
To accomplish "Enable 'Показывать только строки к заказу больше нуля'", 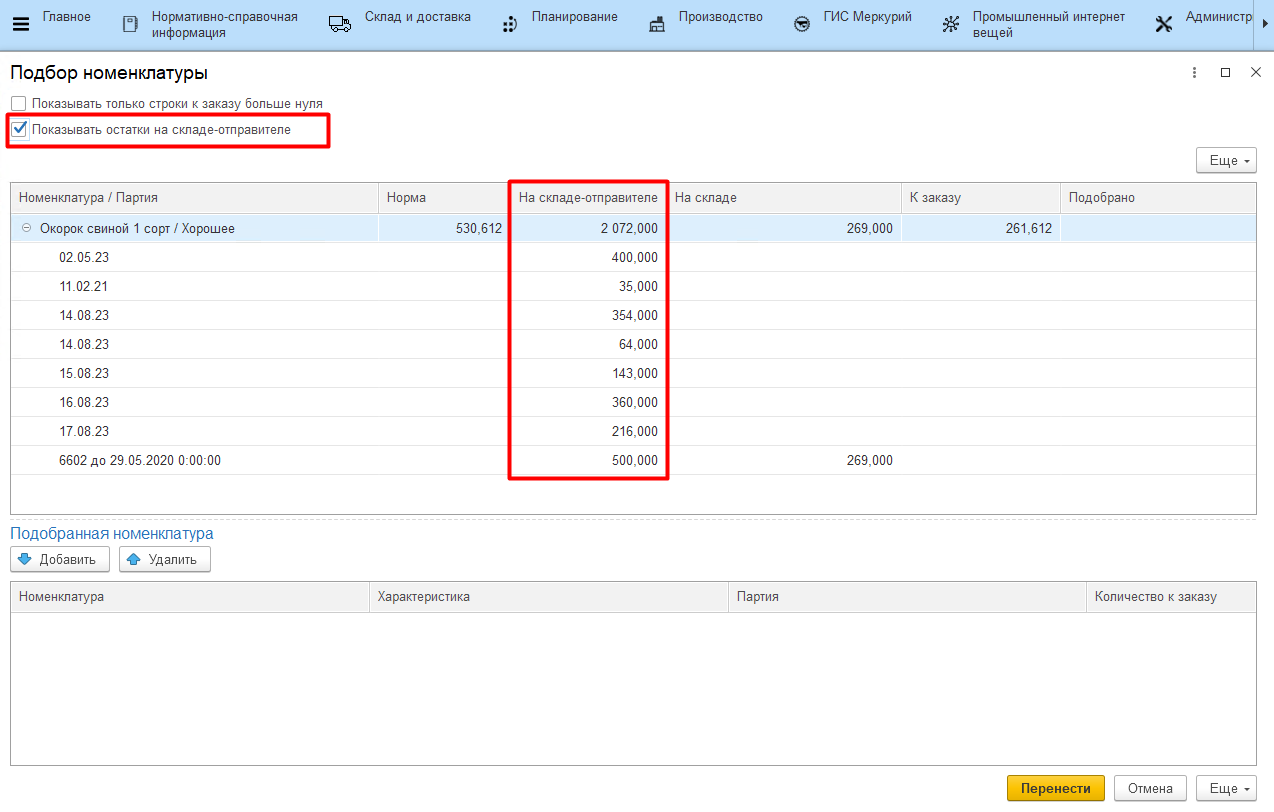I will 19,104.
